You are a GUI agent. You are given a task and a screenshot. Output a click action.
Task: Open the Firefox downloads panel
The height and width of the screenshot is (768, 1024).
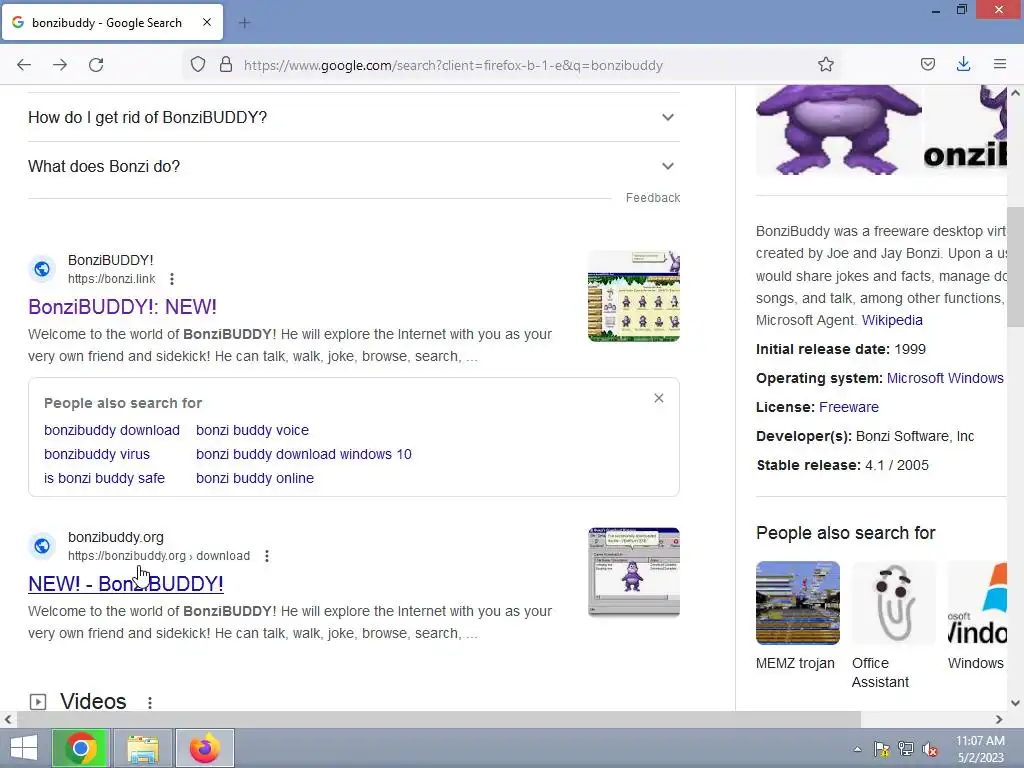[x=963, y=65]
